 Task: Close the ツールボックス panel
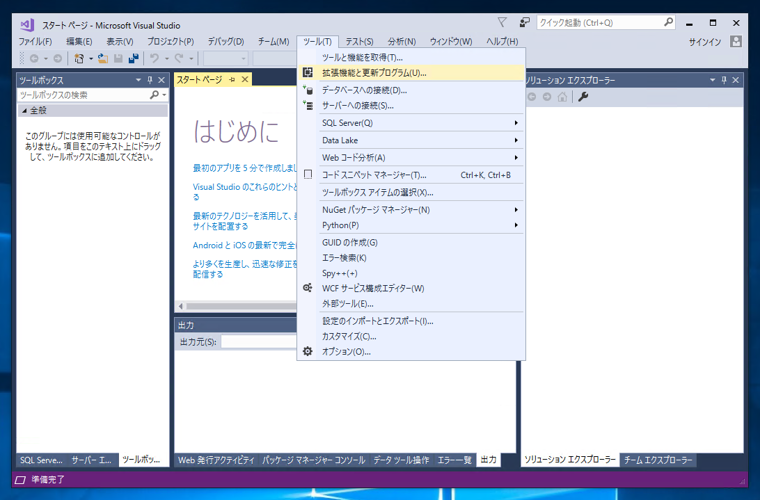pos(161,80)
